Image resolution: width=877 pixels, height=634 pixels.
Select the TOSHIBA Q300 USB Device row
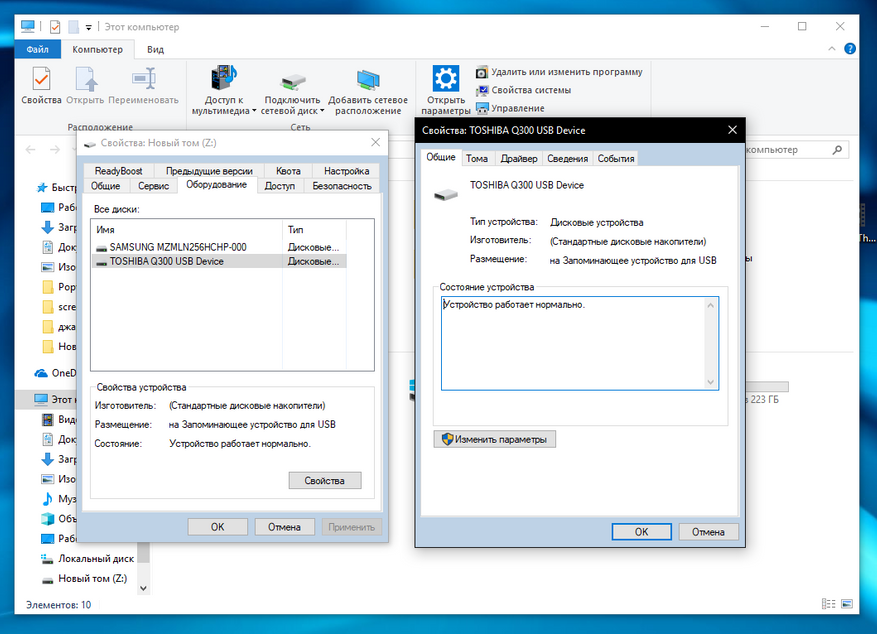(219, 261)
